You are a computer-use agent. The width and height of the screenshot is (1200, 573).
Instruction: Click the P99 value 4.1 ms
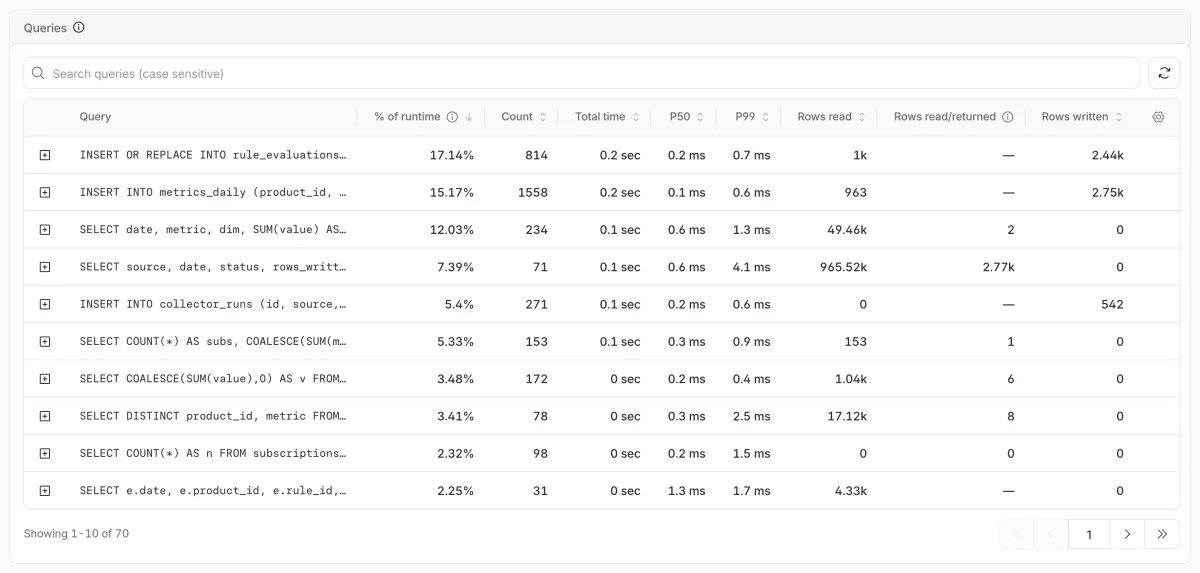coord(751,267)
